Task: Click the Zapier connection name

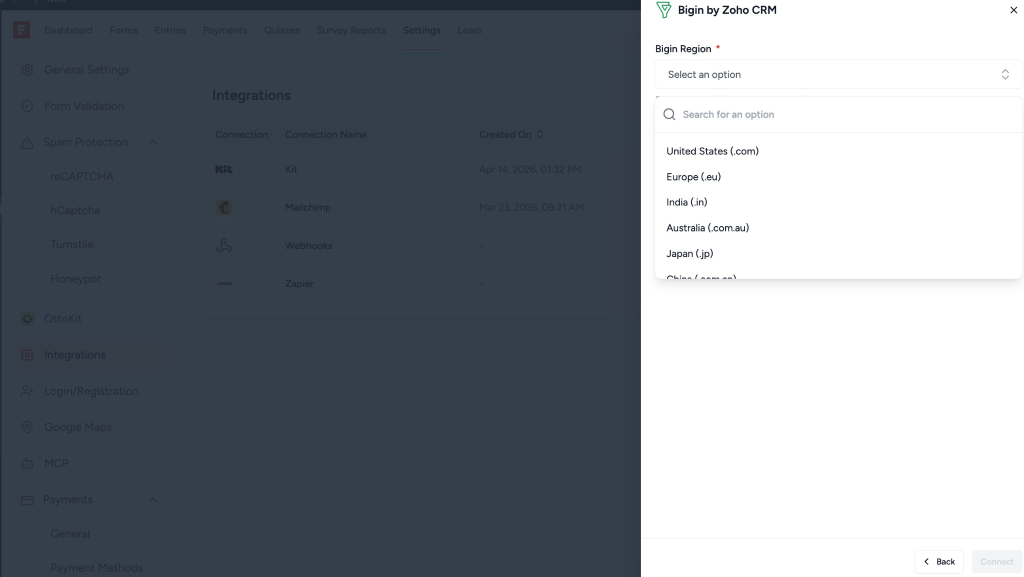Action: pyautogui.click(x=299, y=283)
